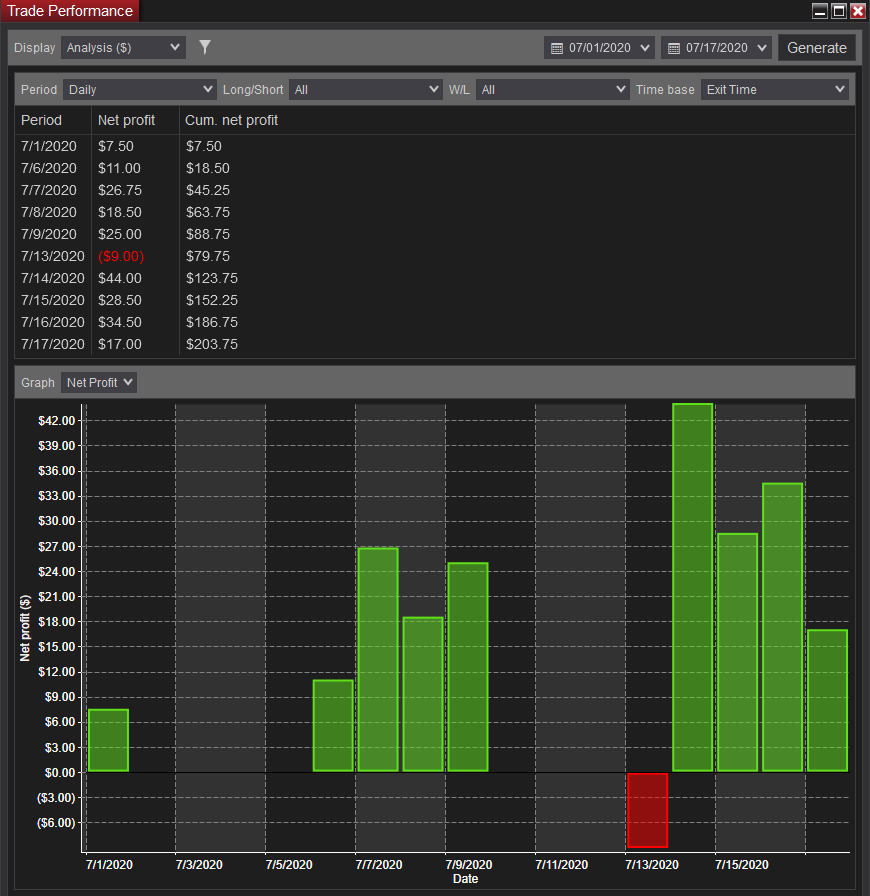Click the tallest green bar for 7/14/2020
This screenshot has height=896, width=870.
[692, 587]
